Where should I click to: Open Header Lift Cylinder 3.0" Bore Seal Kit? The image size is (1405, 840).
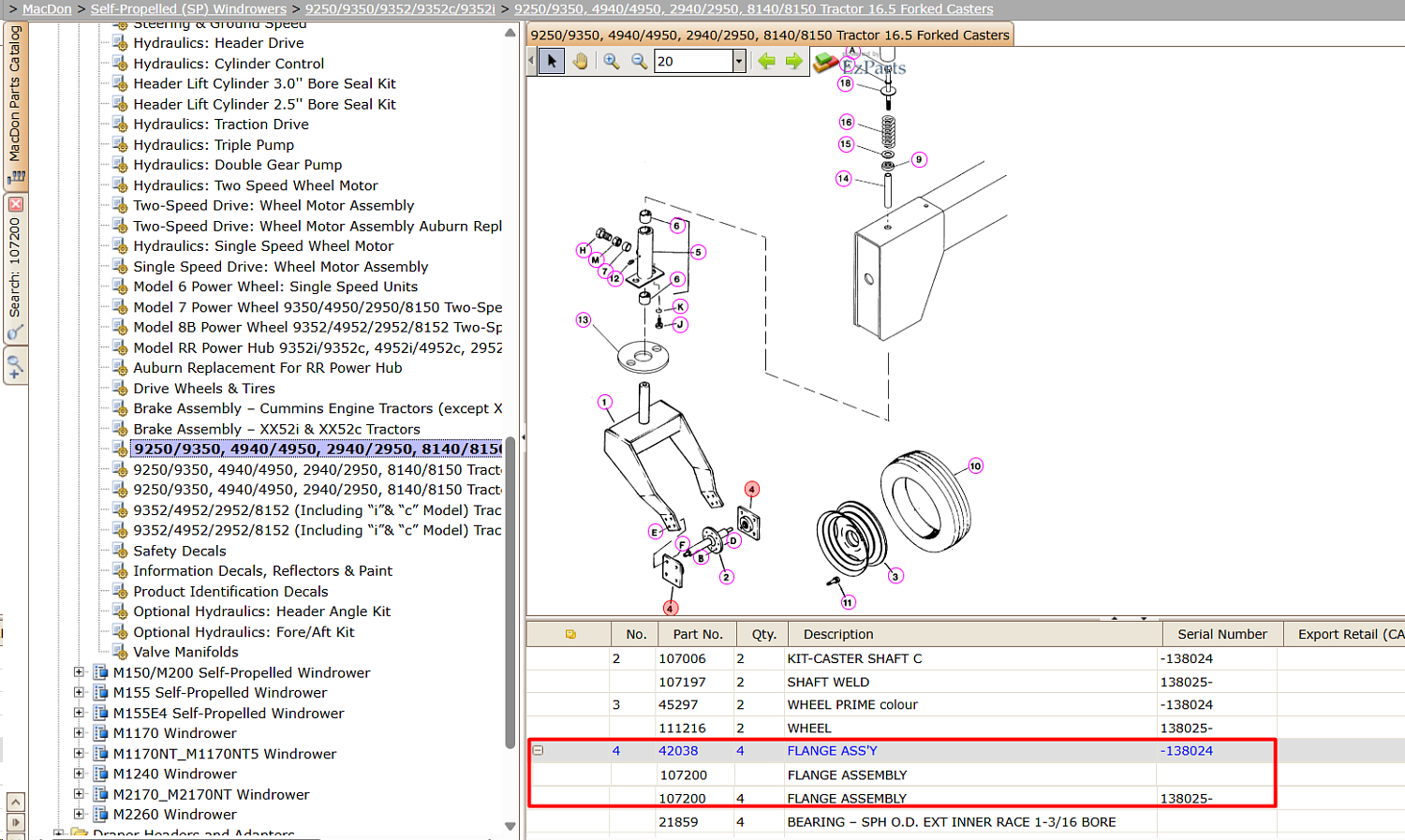click(264, 84)
